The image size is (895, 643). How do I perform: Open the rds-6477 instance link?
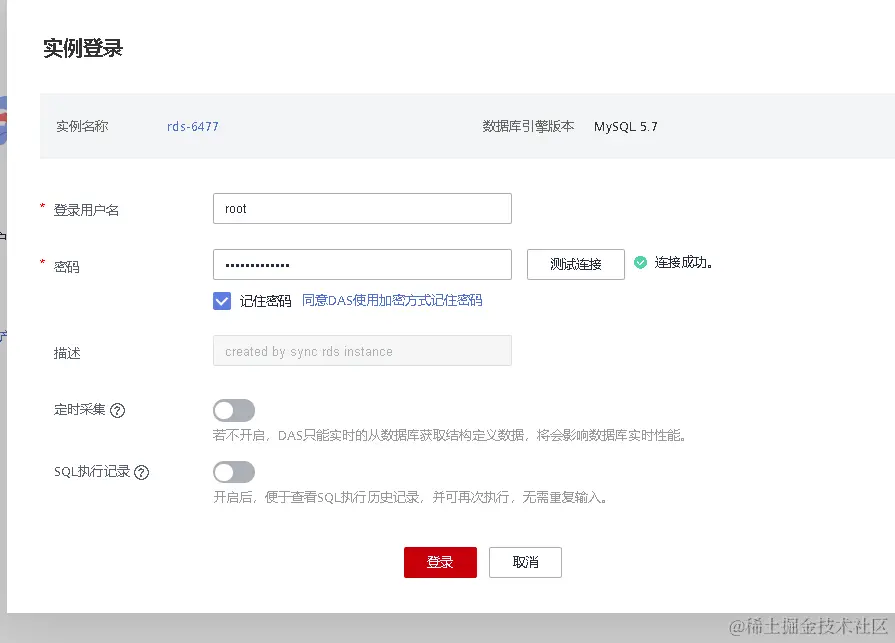(192, 126)
